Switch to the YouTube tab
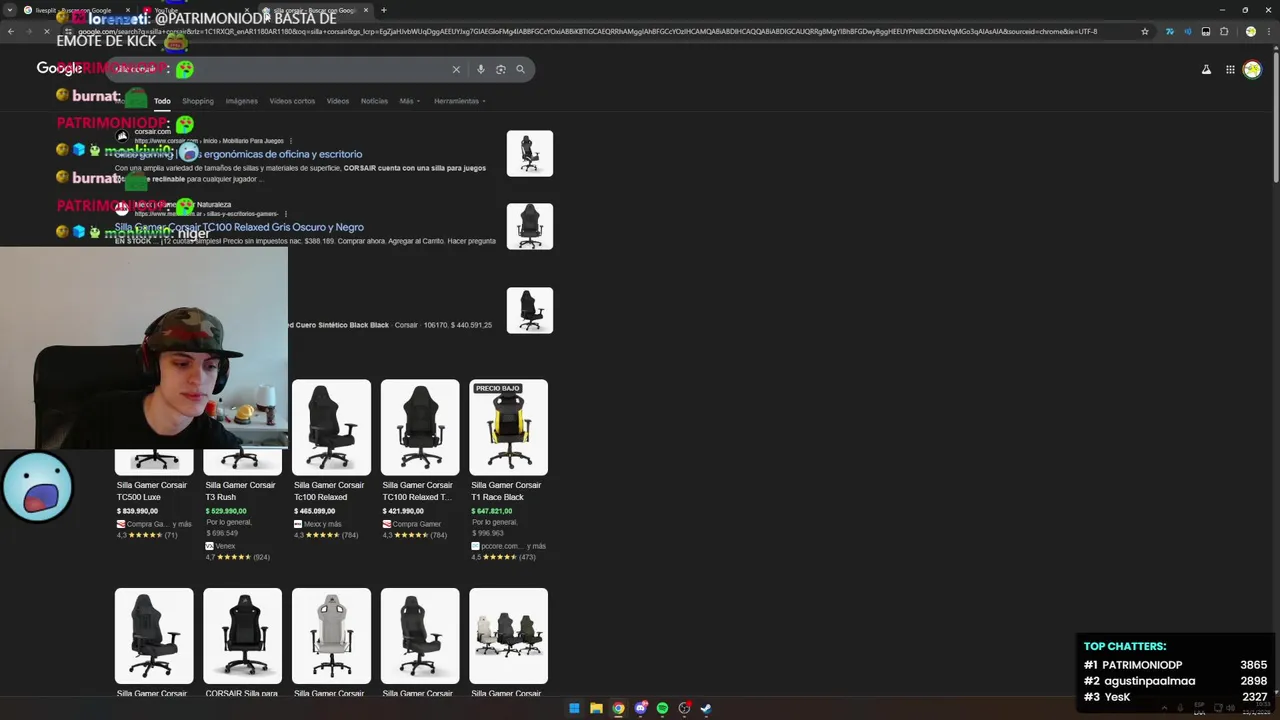 195,10
